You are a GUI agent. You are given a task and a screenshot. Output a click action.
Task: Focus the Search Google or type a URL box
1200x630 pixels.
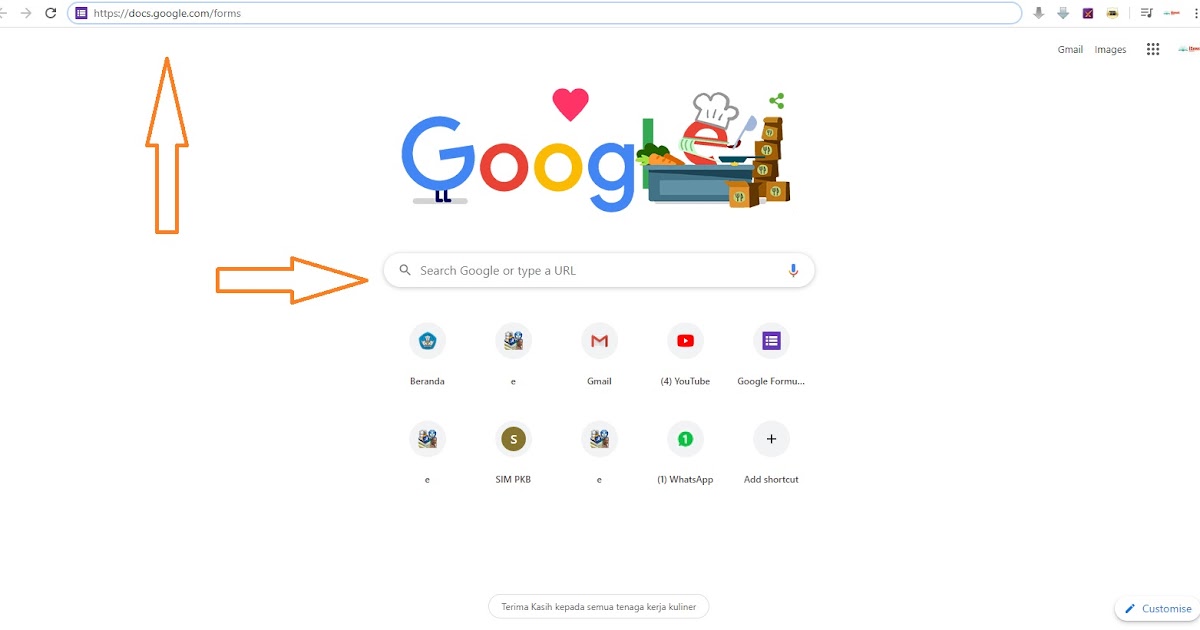tap(599, 270)
